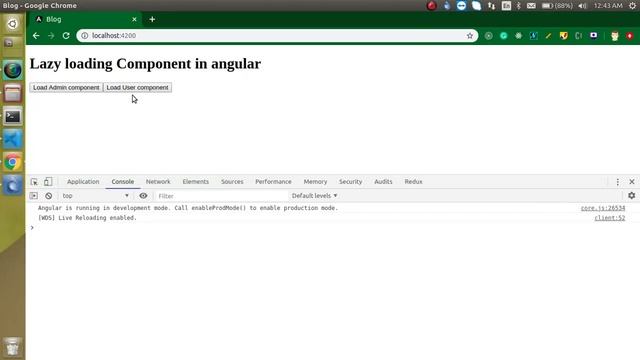
Task: Open the core.js:26534 source link
Action: pyautogui.click(x=603, y=208)
